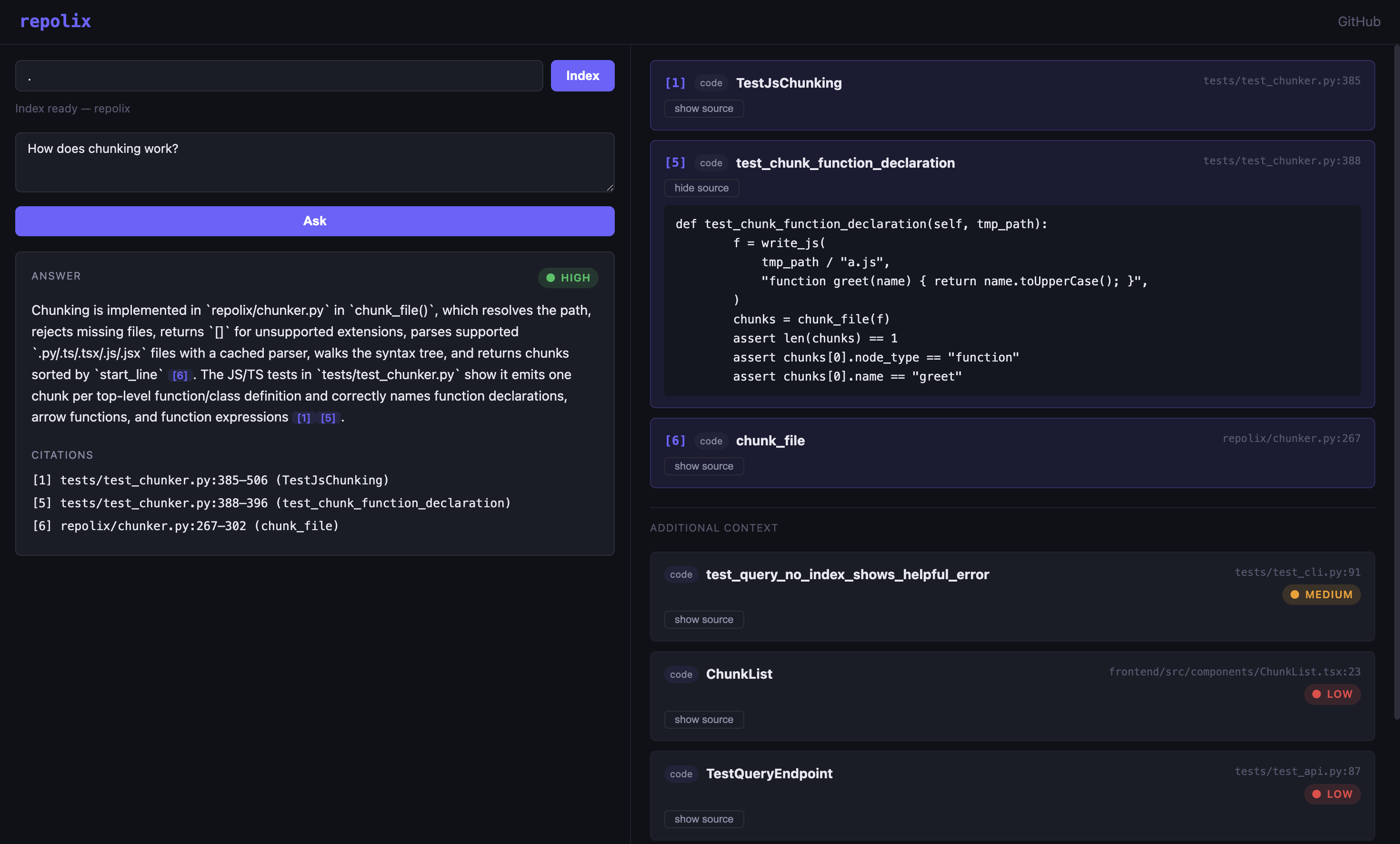Hide source of test_chunk_function_declaration
Screen dimensions: 1400x844
[x=701, y=188]
